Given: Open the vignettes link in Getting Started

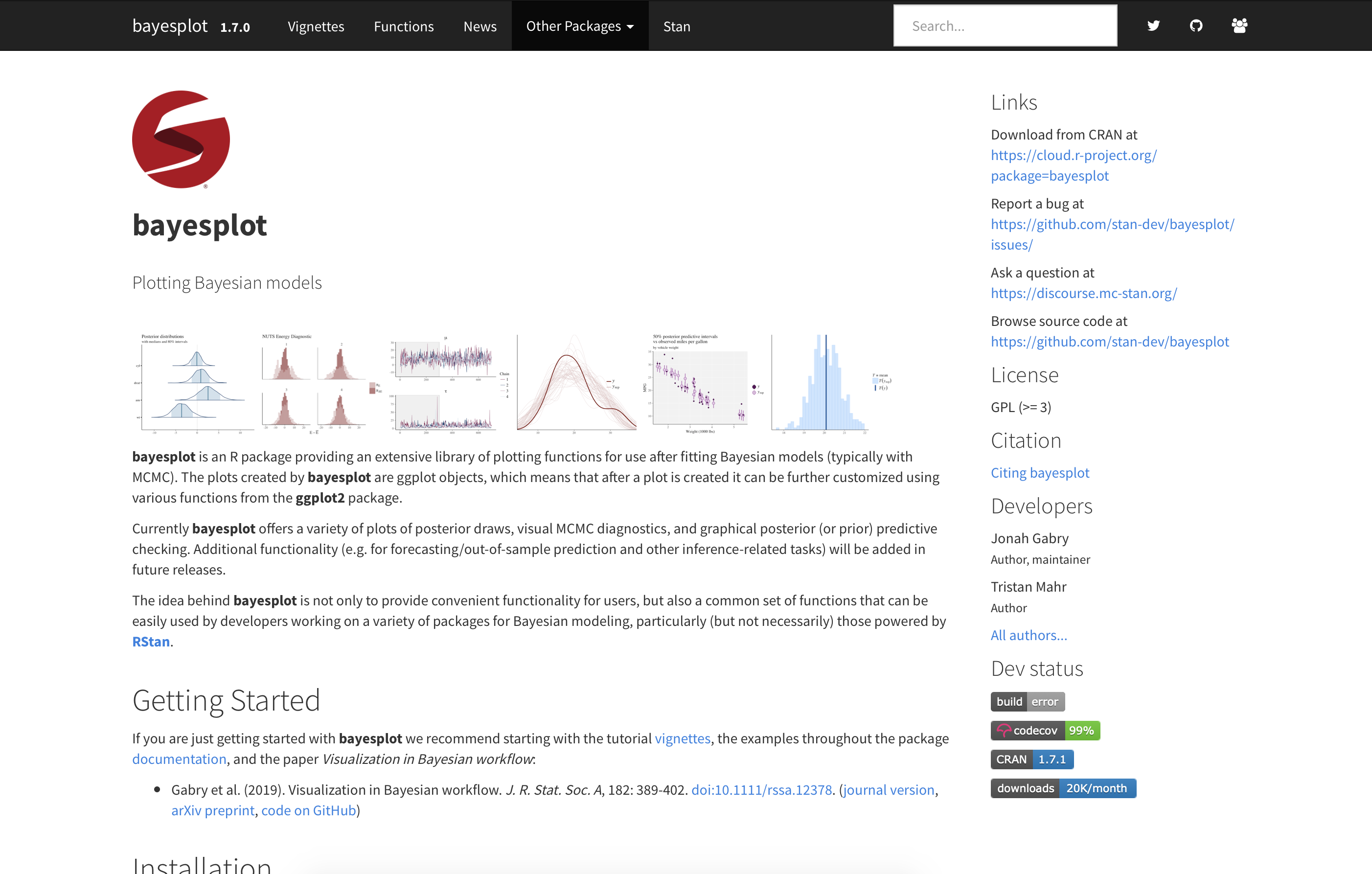Looking at the screenshot, I should [x=683, y=738].
